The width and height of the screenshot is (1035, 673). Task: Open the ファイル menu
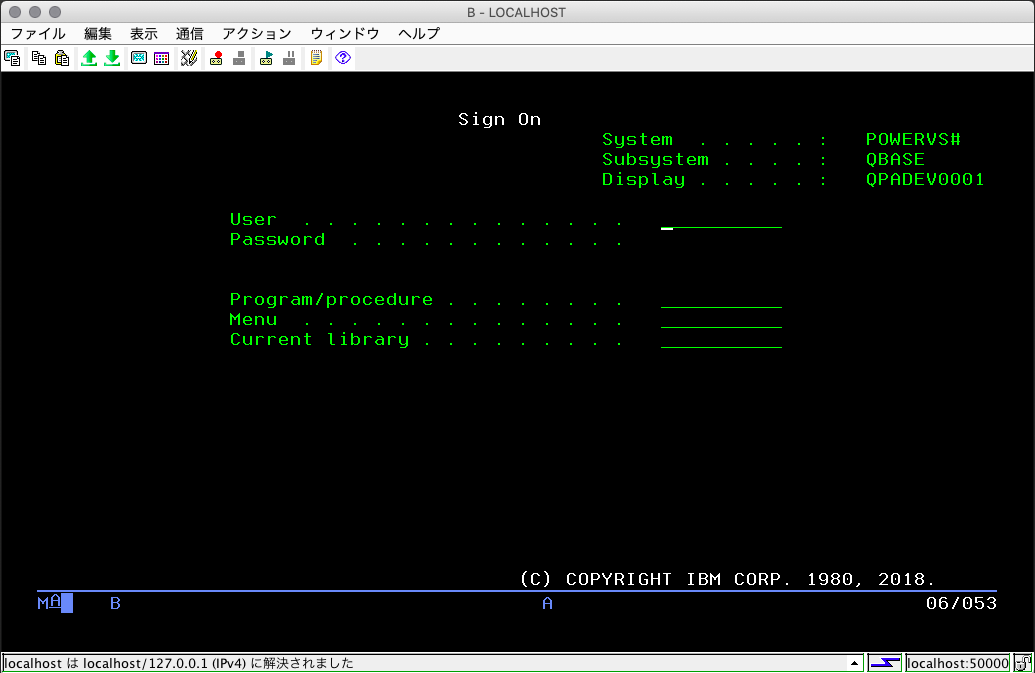pyautogui.click(x=38, y=34)
